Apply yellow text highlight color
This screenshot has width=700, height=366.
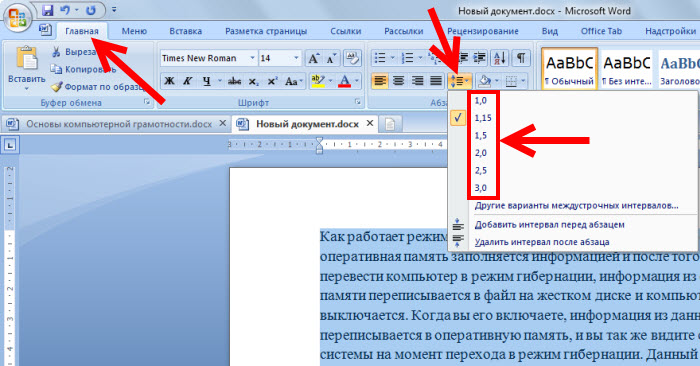pyautogui.click(x=318, y=81)
